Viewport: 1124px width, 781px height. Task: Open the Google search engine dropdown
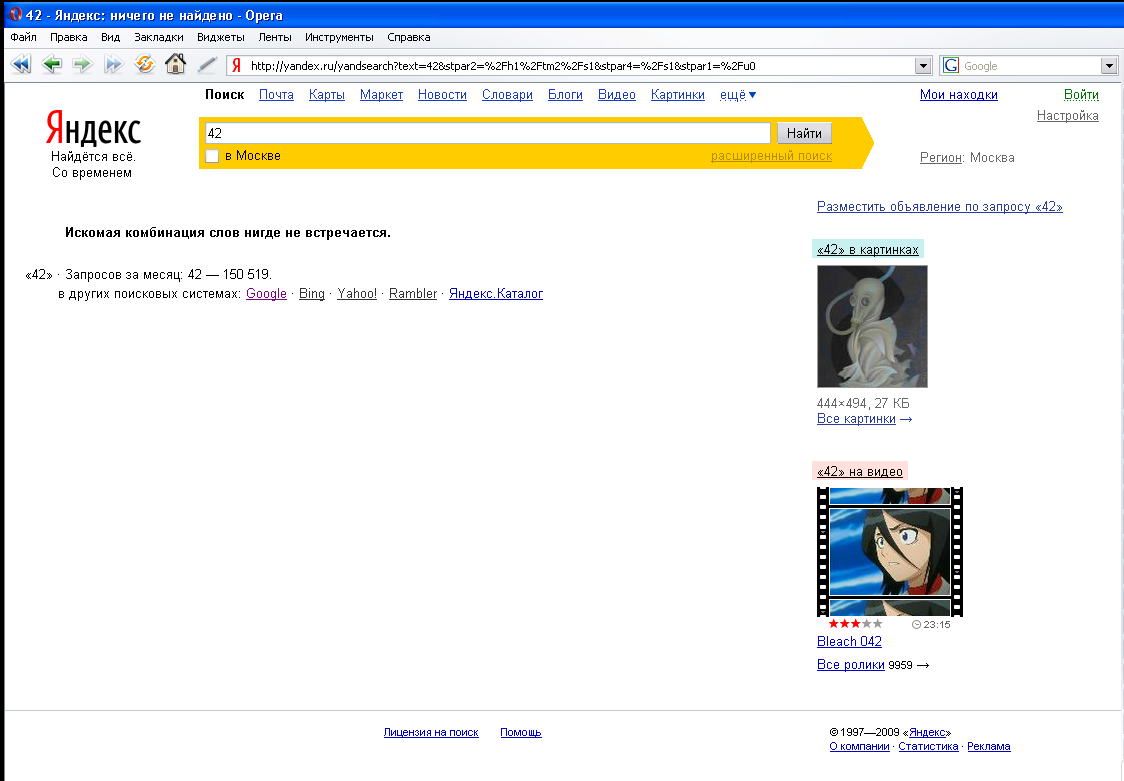click(1108, 66)
